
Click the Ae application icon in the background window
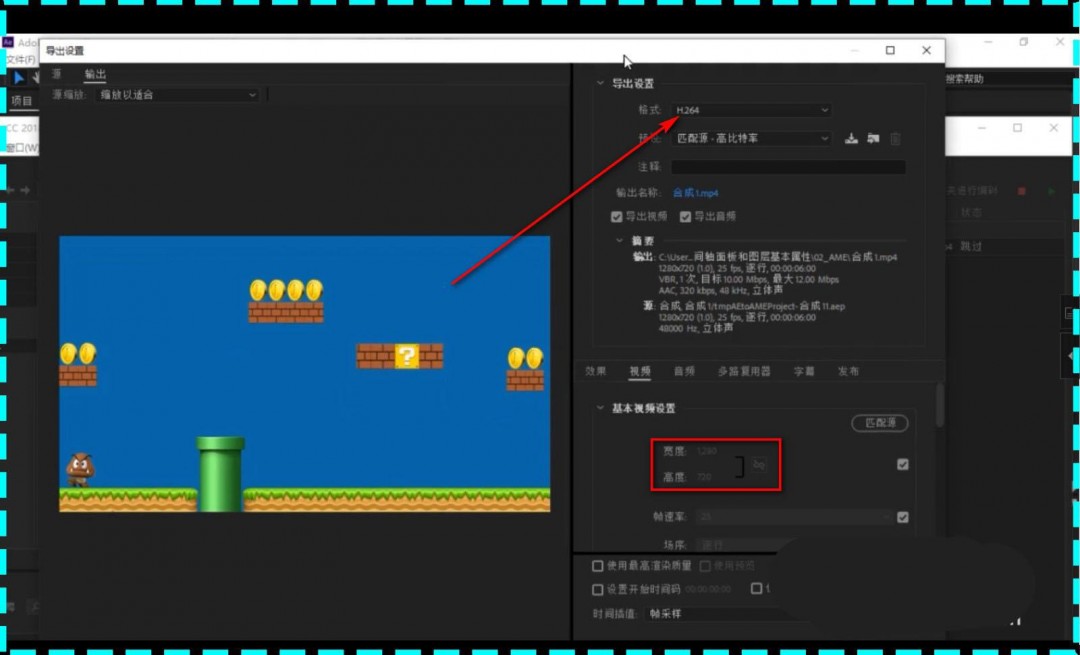7,42
